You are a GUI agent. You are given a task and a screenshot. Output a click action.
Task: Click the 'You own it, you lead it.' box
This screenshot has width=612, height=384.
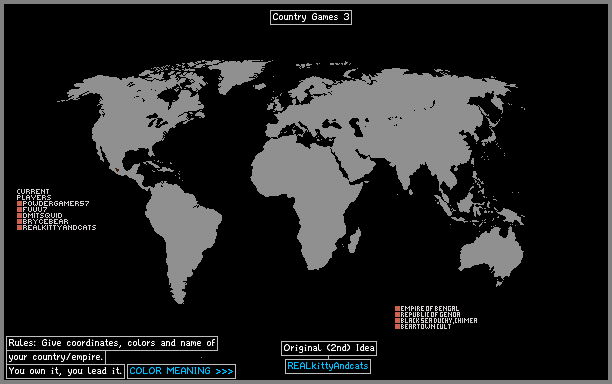pos(65,371)
